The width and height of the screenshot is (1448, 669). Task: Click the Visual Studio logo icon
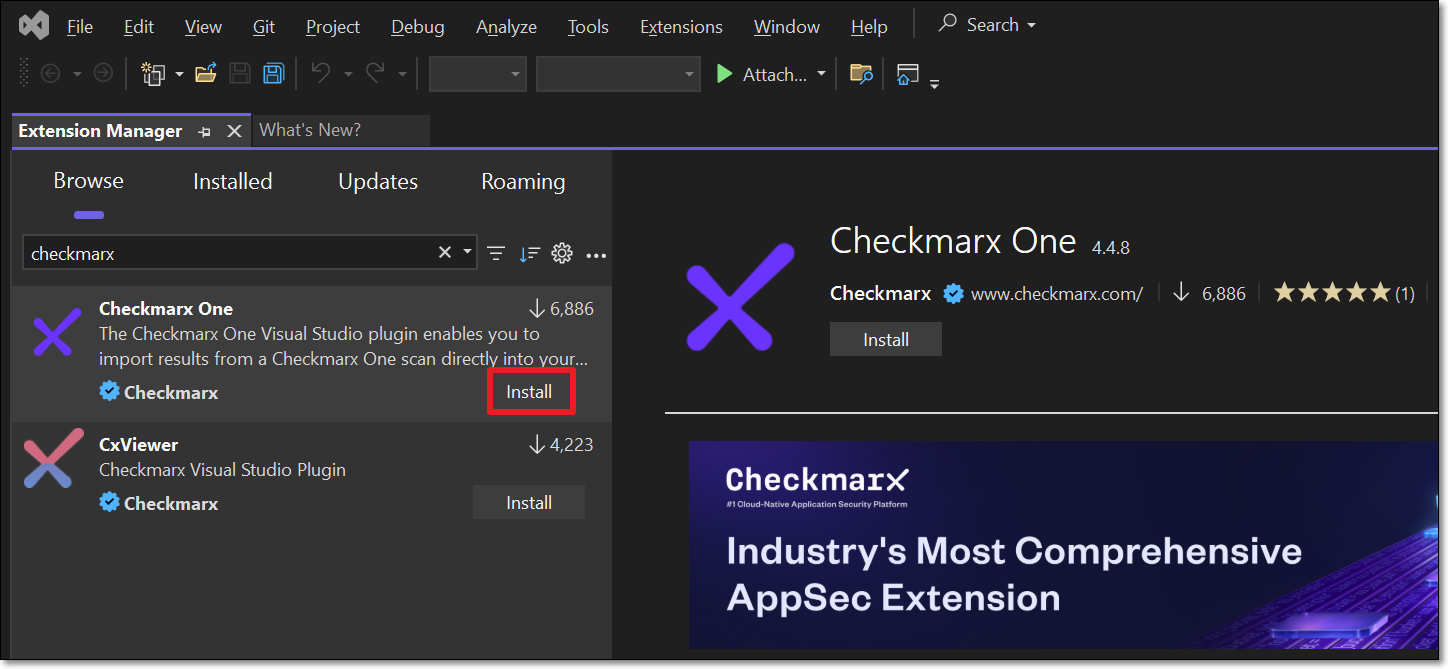(x=34, y=26)
